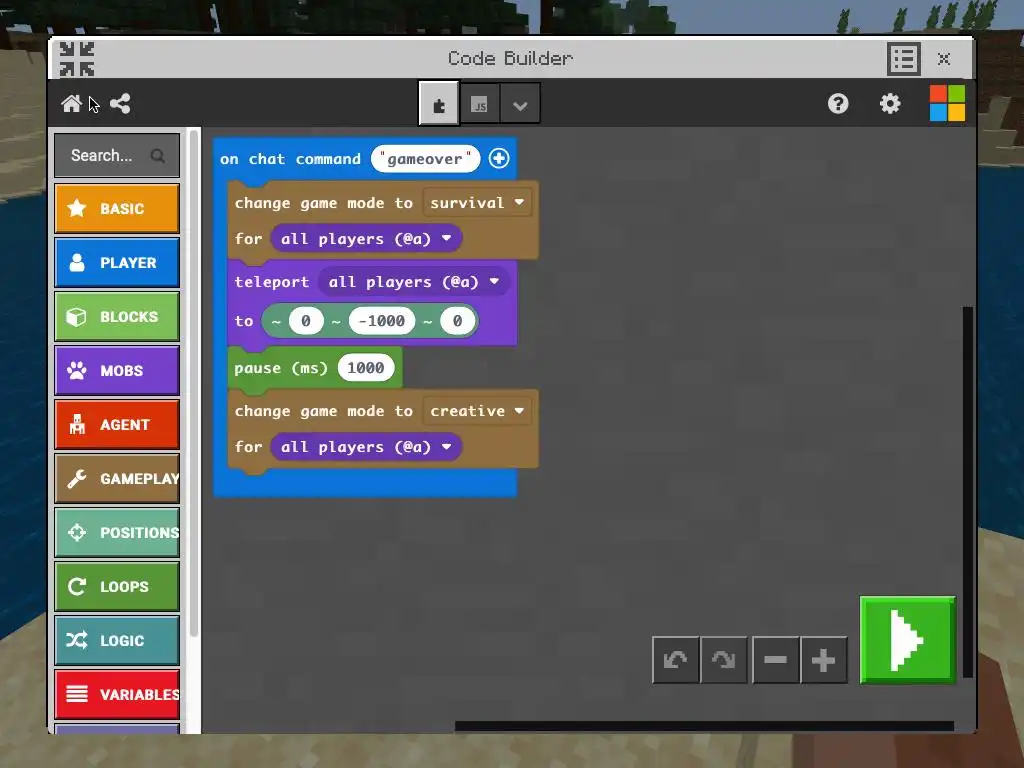Expand the editor language dropdown arrow

520,104
